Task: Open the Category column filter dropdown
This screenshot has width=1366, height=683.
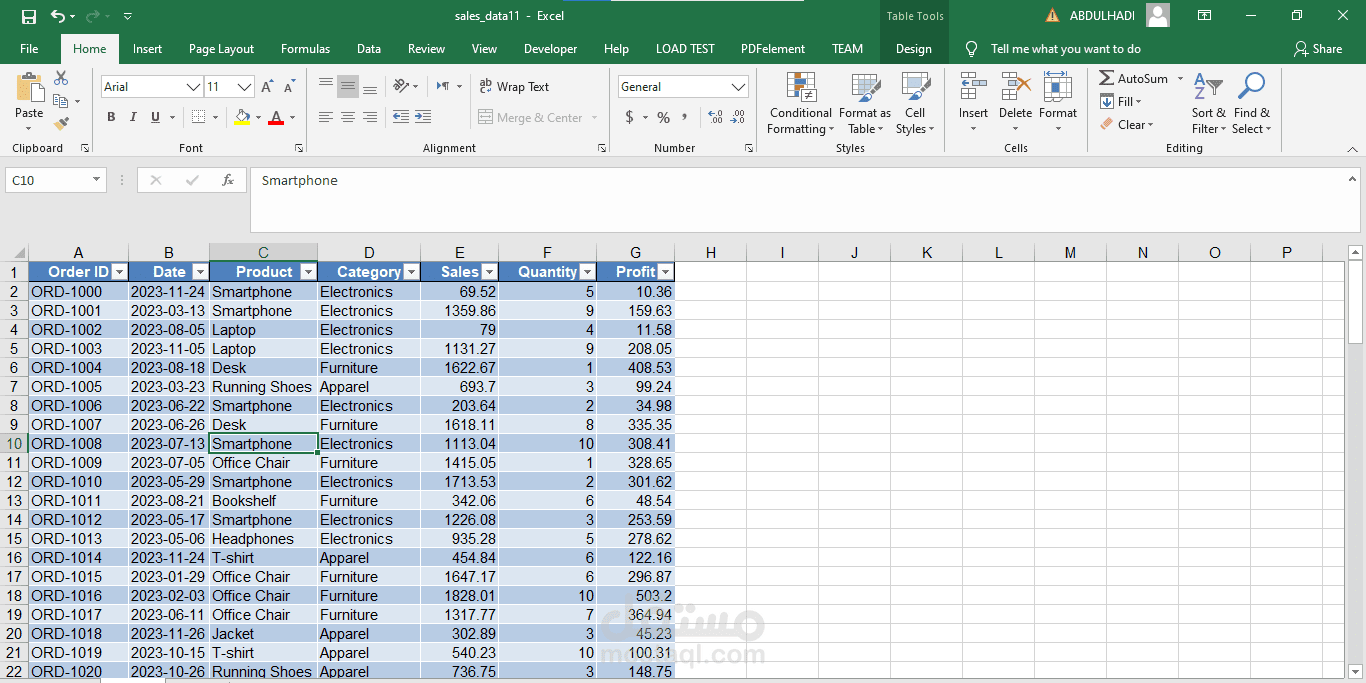Action: [411, 272]
